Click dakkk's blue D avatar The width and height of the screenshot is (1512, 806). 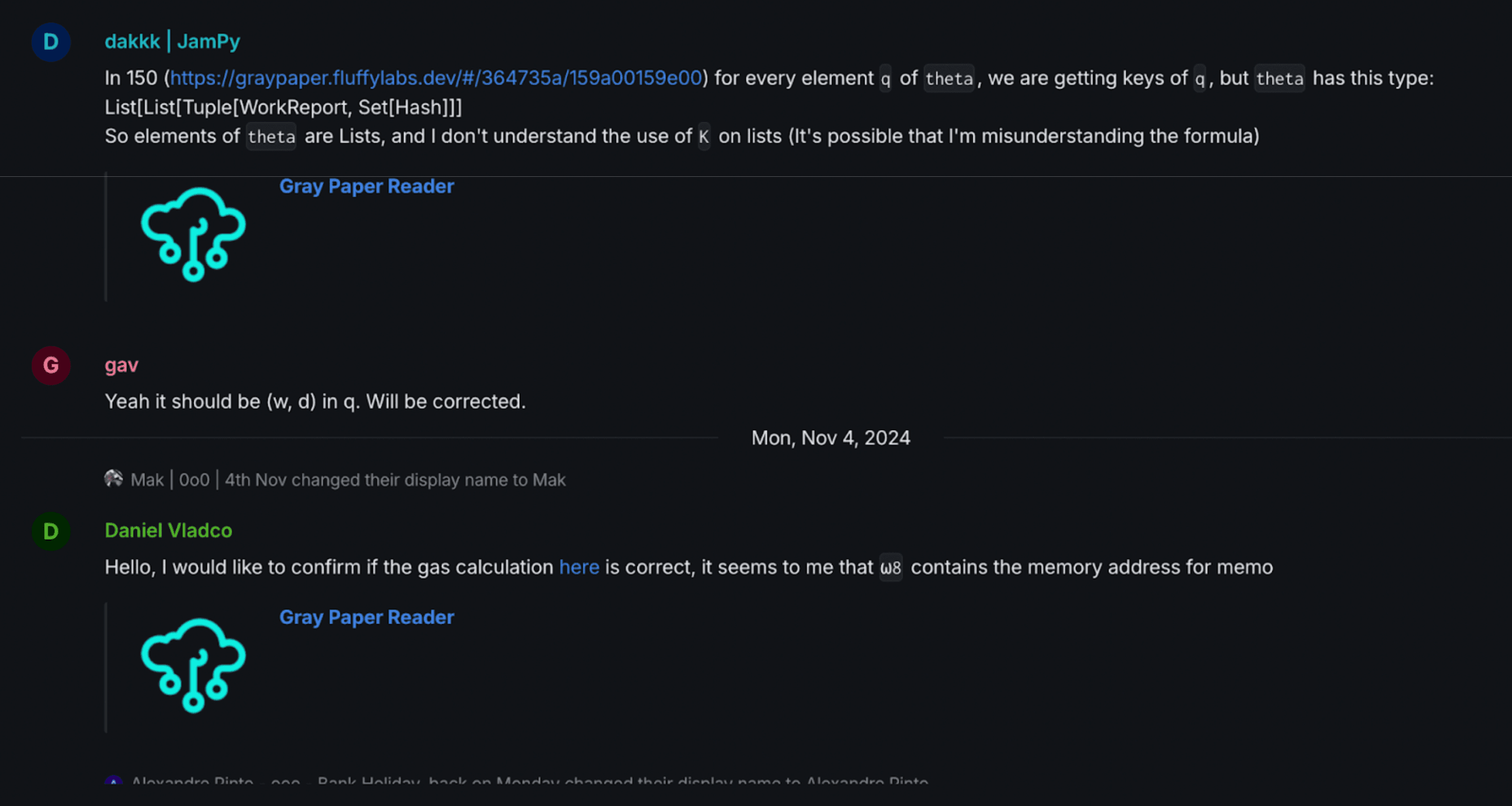[x=51, y=43]
